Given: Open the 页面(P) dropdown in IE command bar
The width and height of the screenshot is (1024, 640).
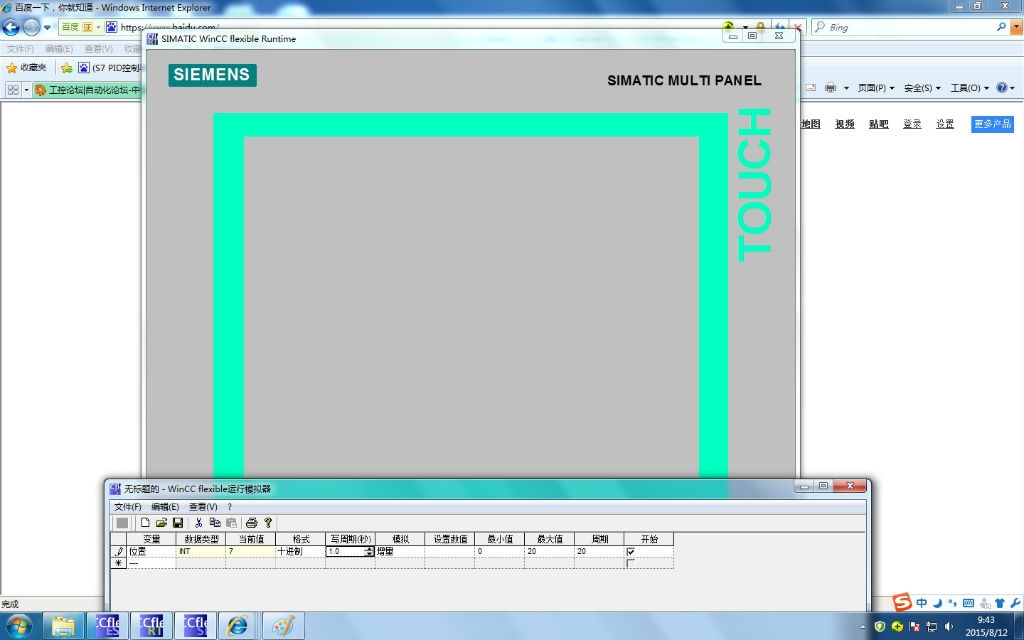Looking at the screenshot, I should tap(875, 88).
